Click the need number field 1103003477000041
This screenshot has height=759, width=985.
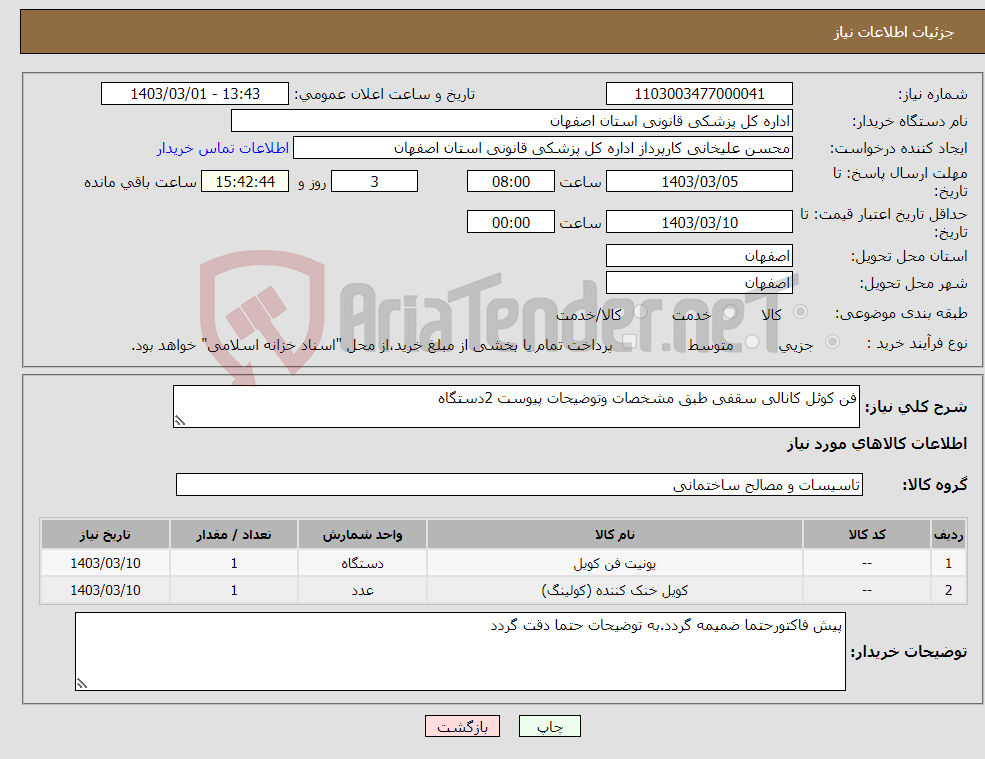pos(699,94)
